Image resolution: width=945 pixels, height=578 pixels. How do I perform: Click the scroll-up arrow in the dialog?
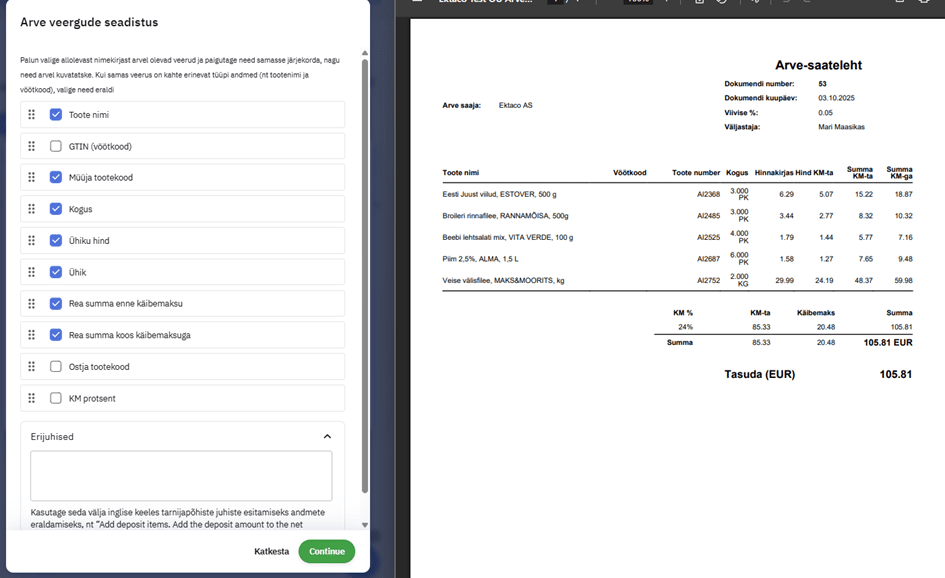pyautogui.click(x=364, y=53)
